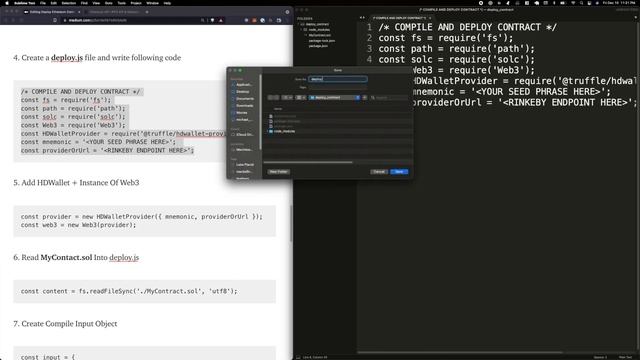The width and height of the screenshot is (640, 360).
Task: Select Documents in dialog sidebar
Action: pos(244,99)
